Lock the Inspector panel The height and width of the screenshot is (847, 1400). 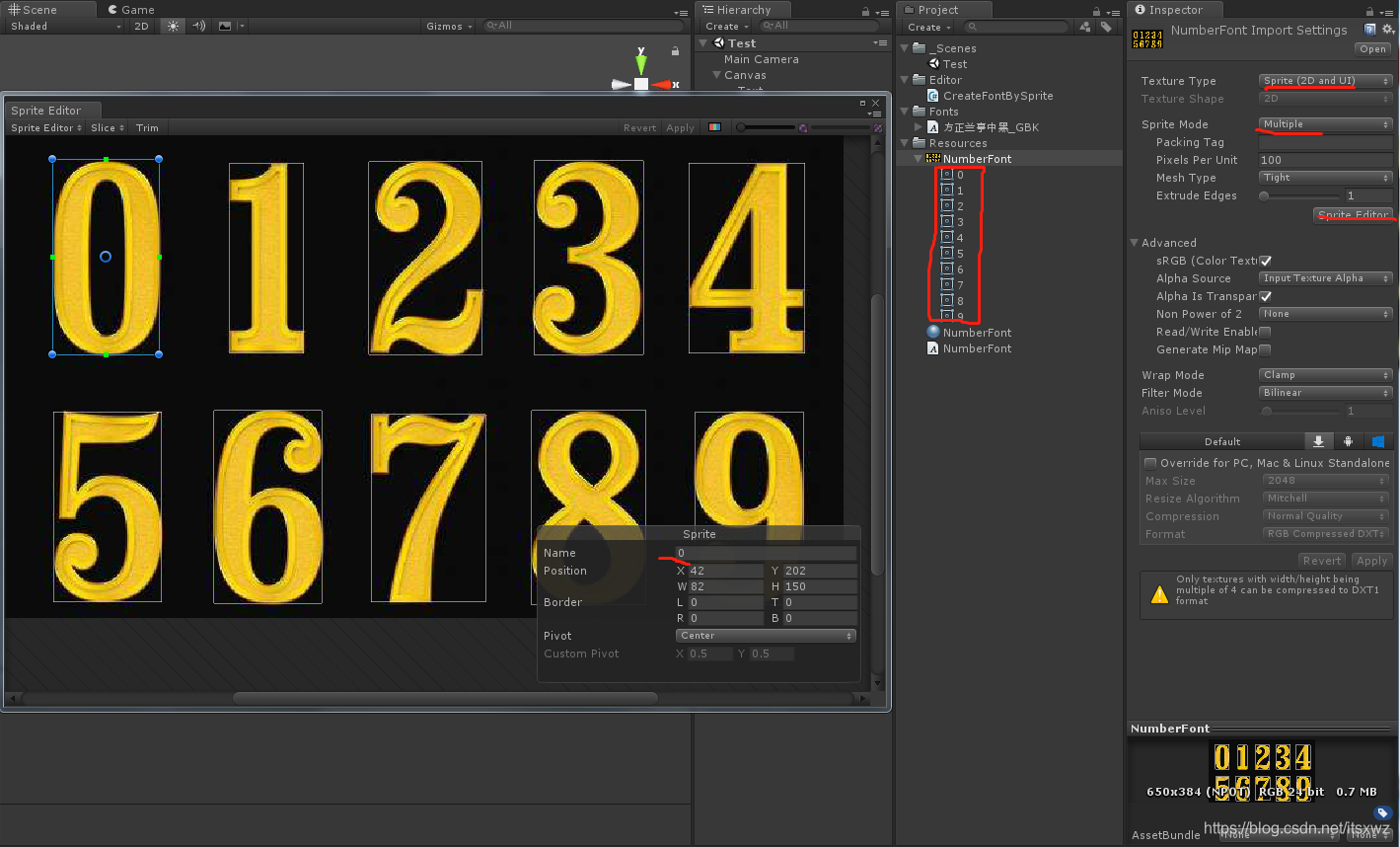pyautogui.click(x=1371, y=11)
